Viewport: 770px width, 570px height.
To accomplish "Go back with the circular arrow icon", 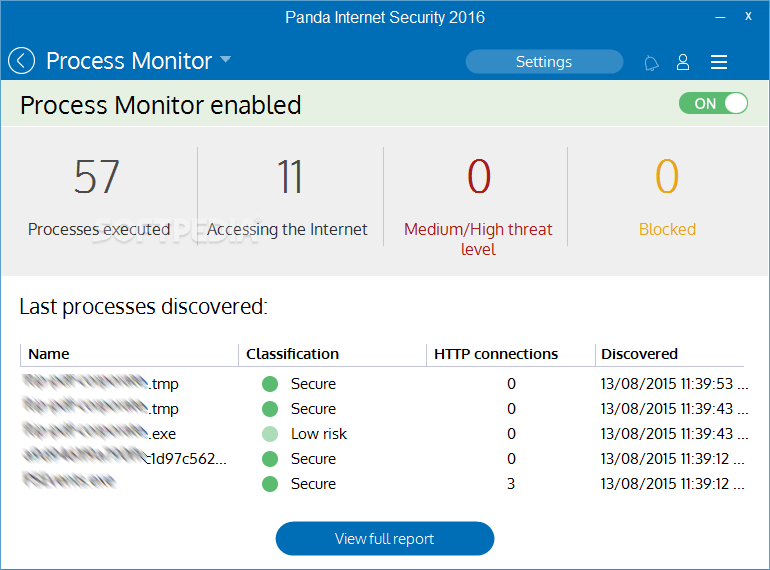I will [x=22, y=61].
